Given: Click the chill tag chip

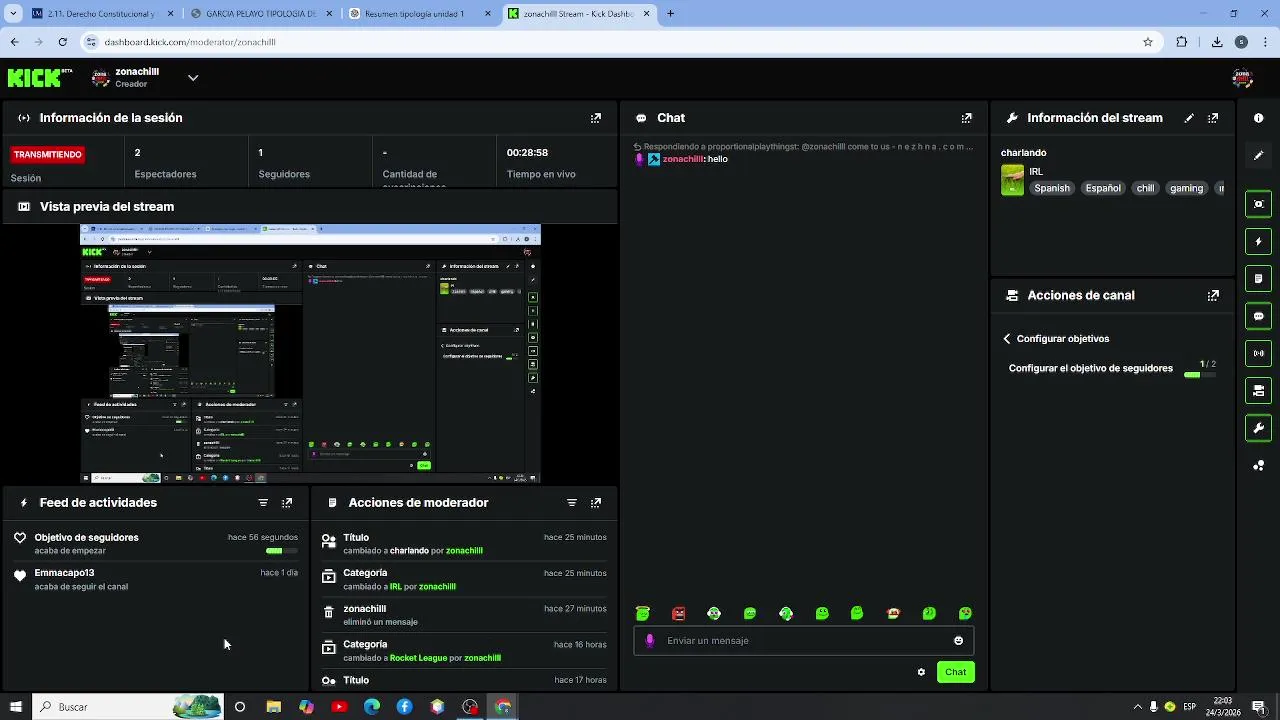Looking at the screenshot, I should pyautogui.click(x=1145, y=188).
